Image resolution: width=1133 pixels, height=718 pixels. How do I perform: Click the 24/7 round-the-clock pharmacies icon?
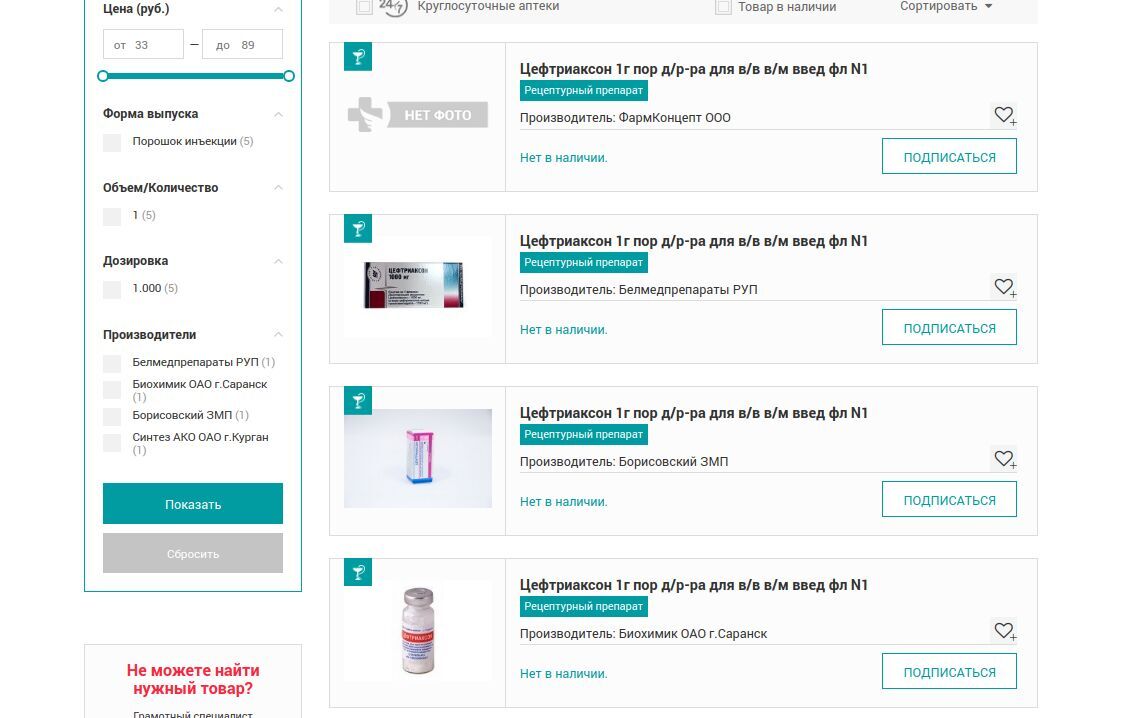click(x=393, y=7)
